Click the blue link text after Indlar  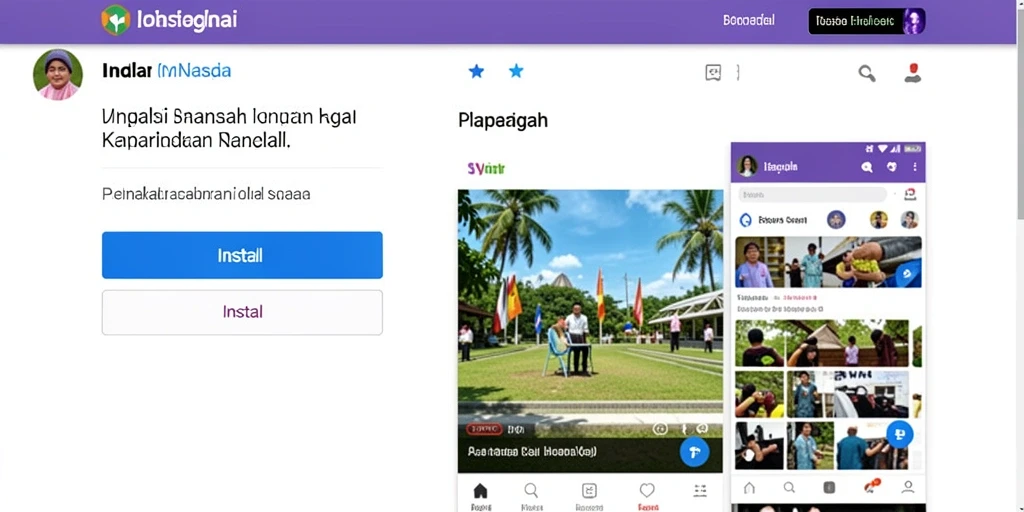point(195,71)
